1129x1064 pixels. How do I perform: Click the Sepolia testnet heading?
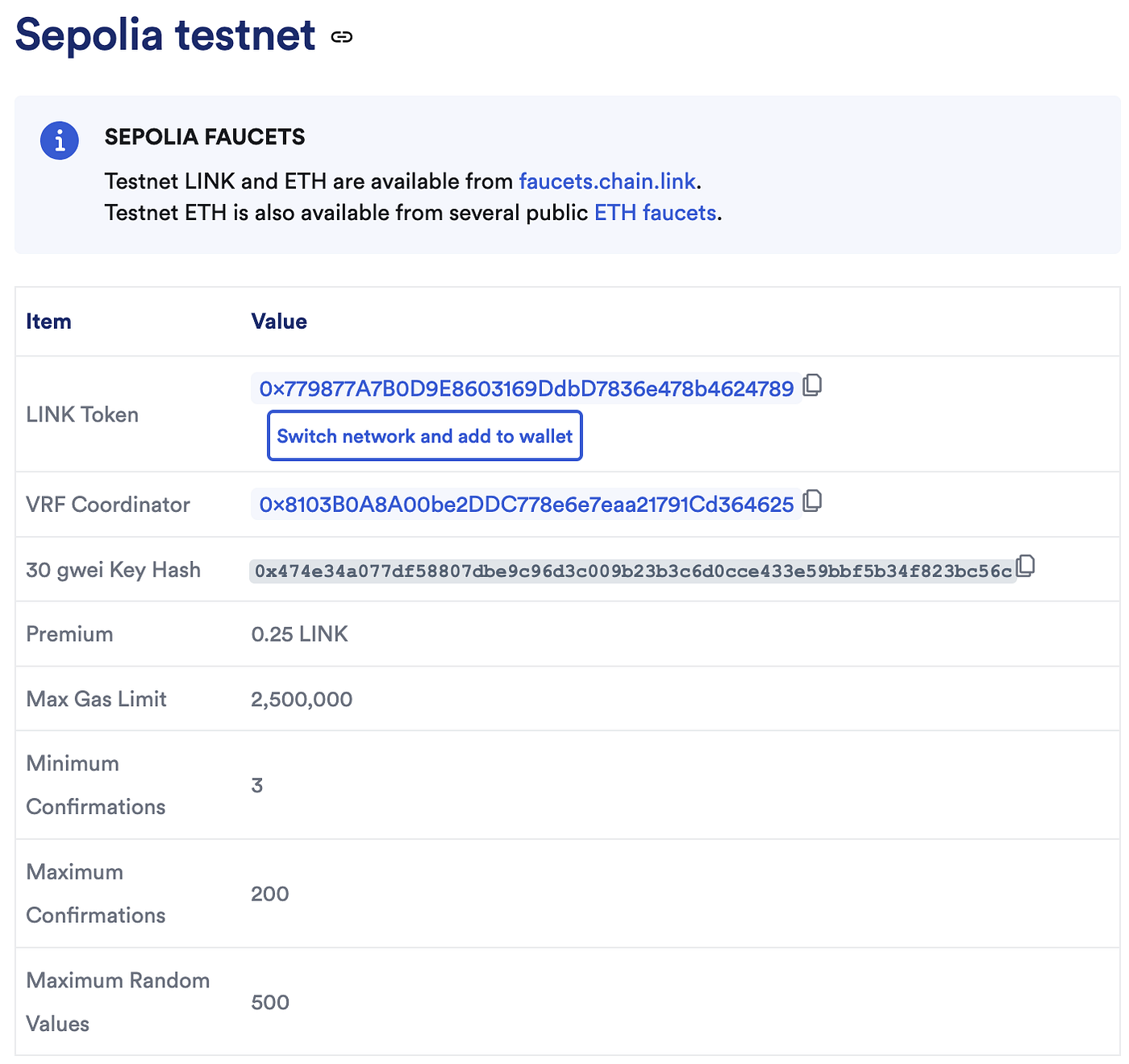point(165,35)
